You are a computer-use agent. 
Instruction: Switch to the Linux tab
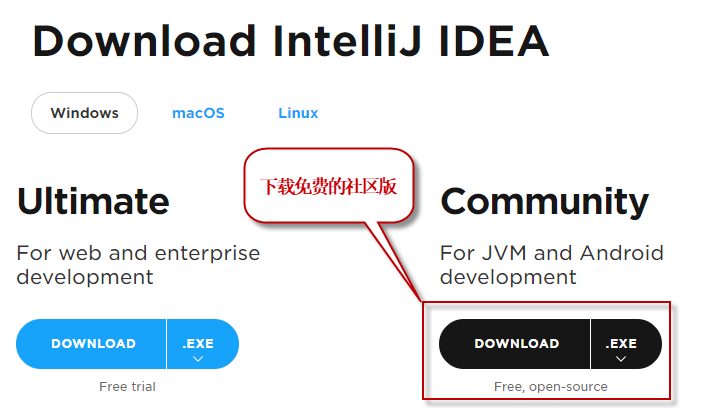pos(298,113)
